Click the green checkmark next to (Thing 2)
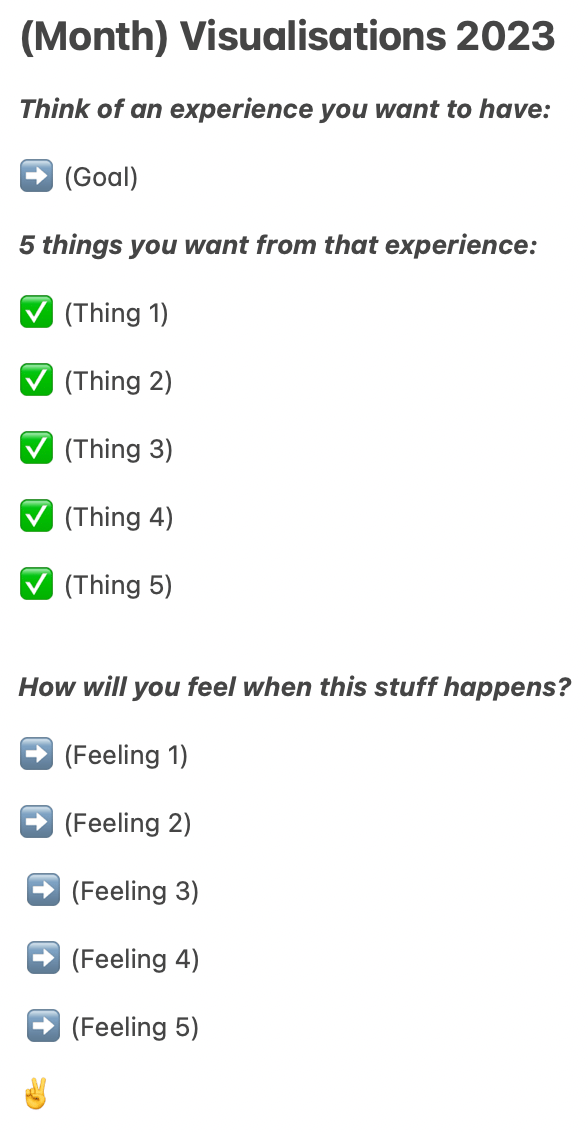588x1132 pixels. 36,380
